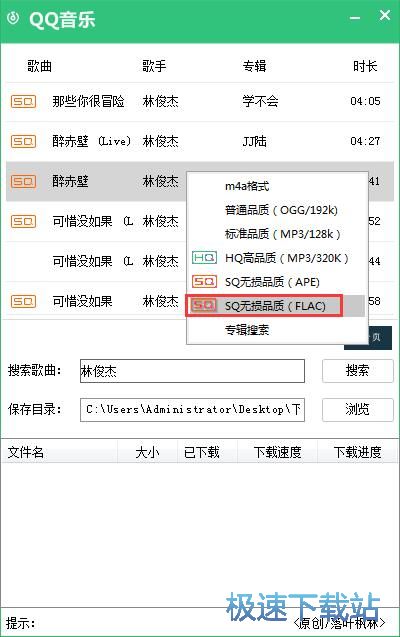Screen dimensions: 400x637
Task: Click HQ icon in the context menu
Action: point(204,258)
